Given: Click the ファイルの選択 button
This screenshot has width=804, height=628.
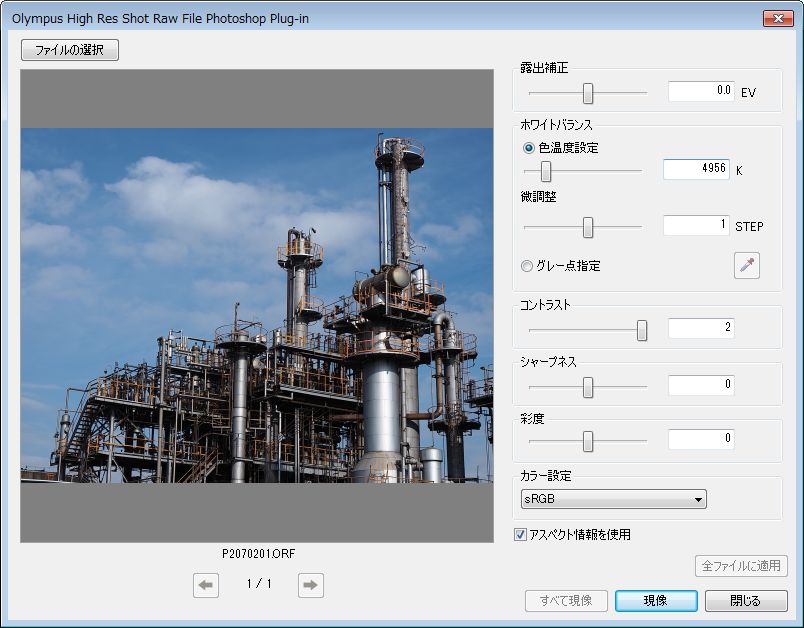Looking at the screenshot, I should coord(70,50).
